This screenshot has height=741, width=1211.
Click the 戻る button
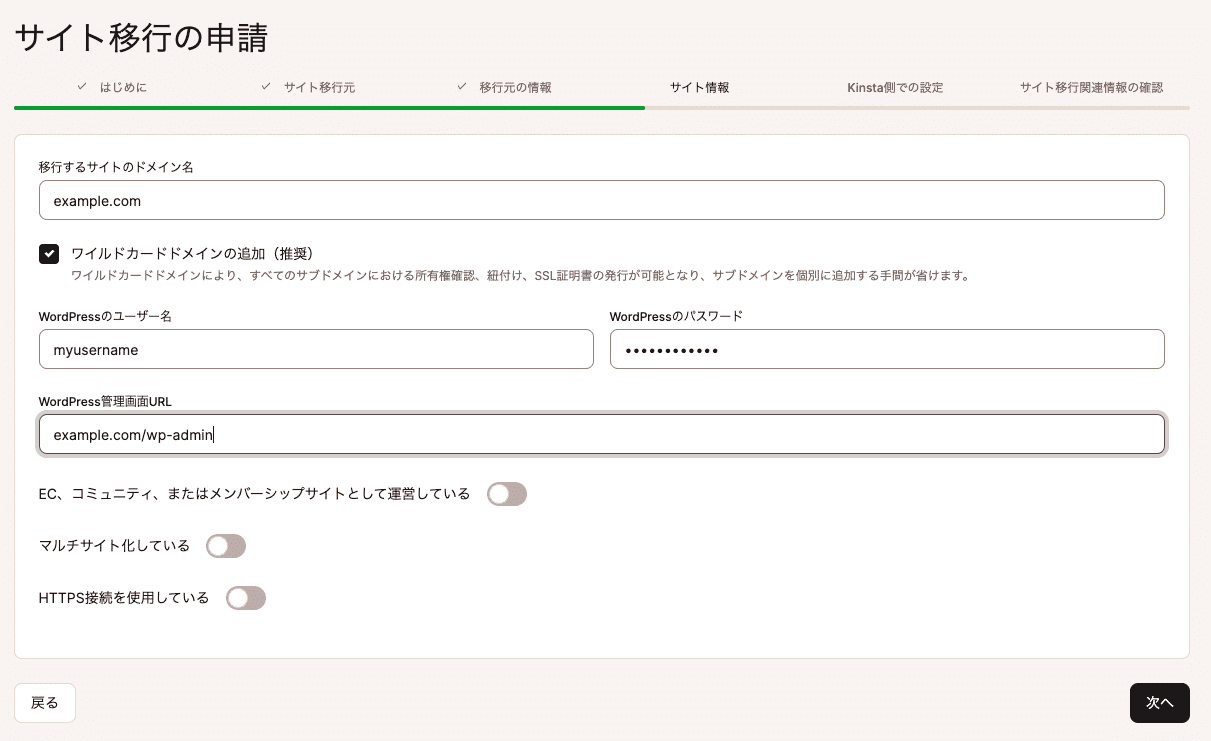(45, 703)
